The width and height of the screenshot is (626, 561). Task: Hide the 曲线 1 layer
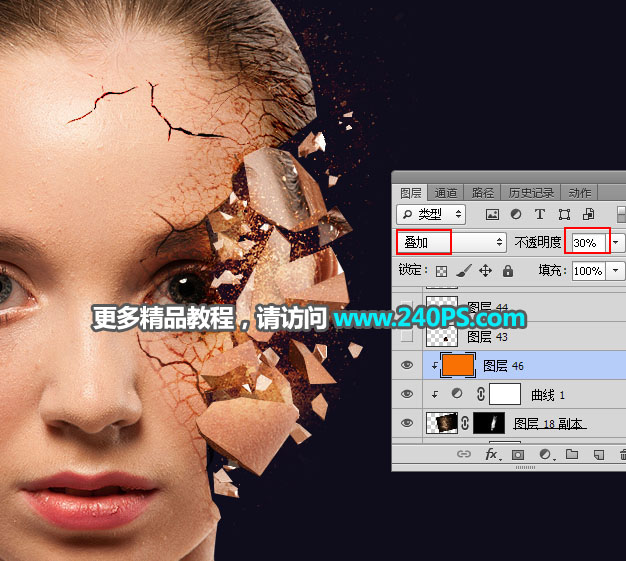(x=407, y=394)
